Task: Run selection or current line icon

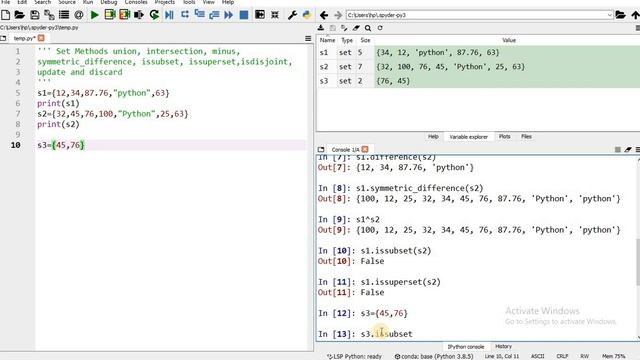Action: pyautogui.click(x=139, y=15)
